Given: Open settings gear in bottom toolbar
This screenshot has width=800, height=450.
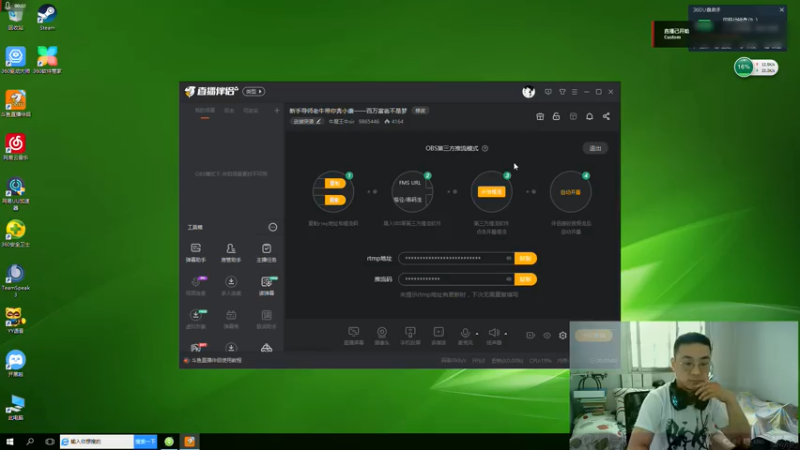Looking at the screenshot, I should tap(562, 335).
